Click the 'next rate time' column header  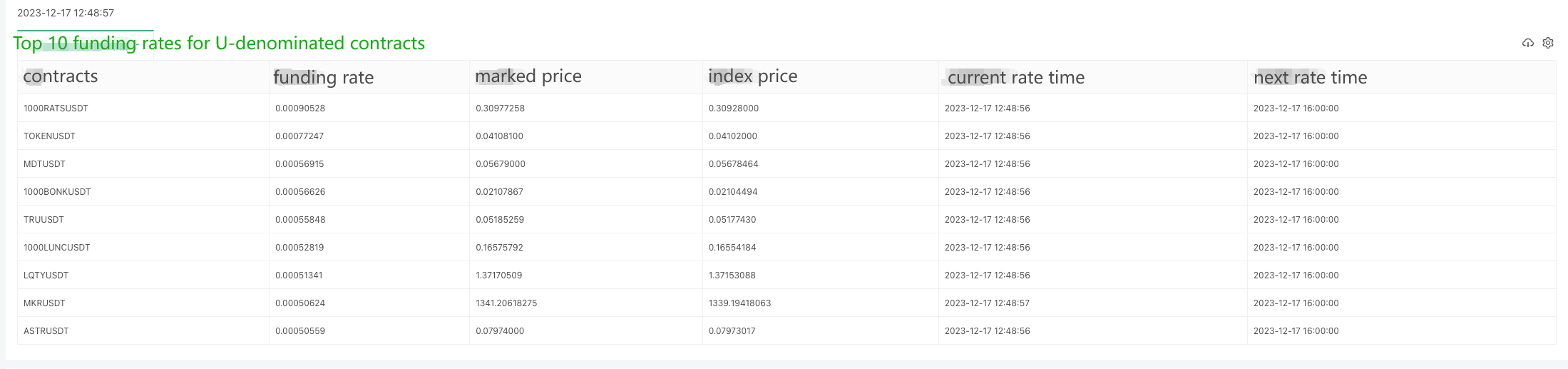(x=1310, y=77)
